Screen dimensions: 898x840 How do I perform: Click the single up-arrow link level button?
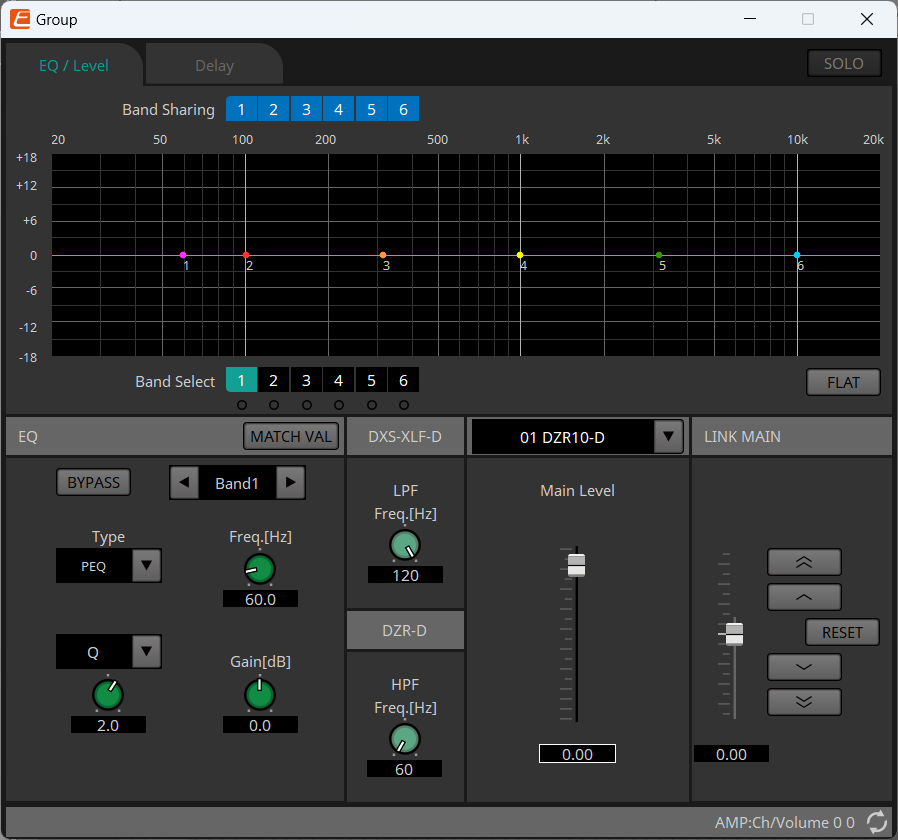804,597
